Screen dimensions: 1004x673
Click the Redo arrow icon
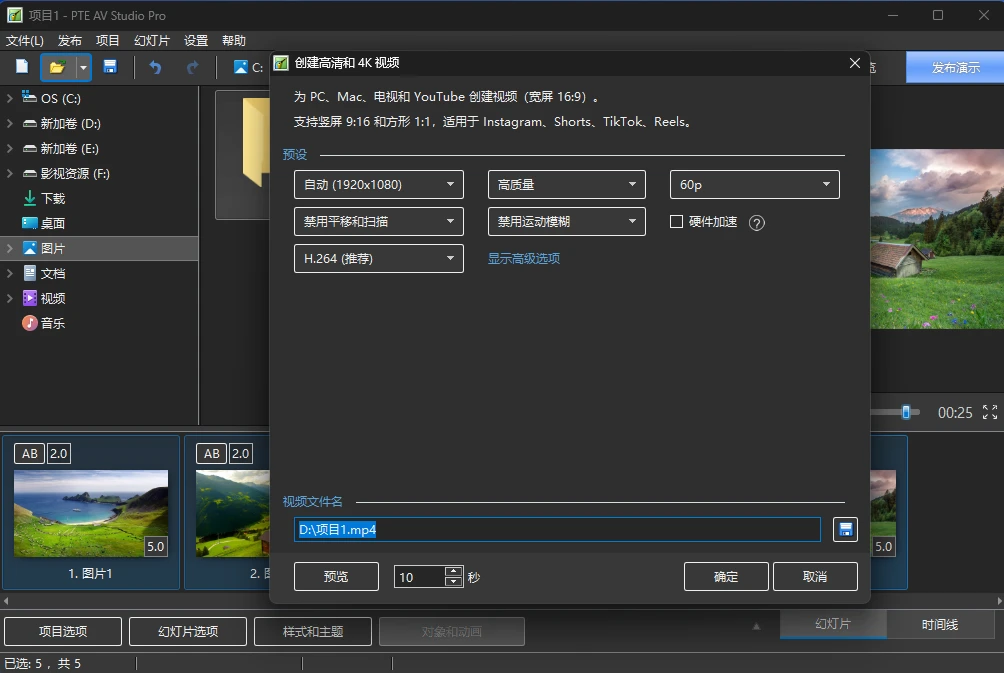click(192, 67)
